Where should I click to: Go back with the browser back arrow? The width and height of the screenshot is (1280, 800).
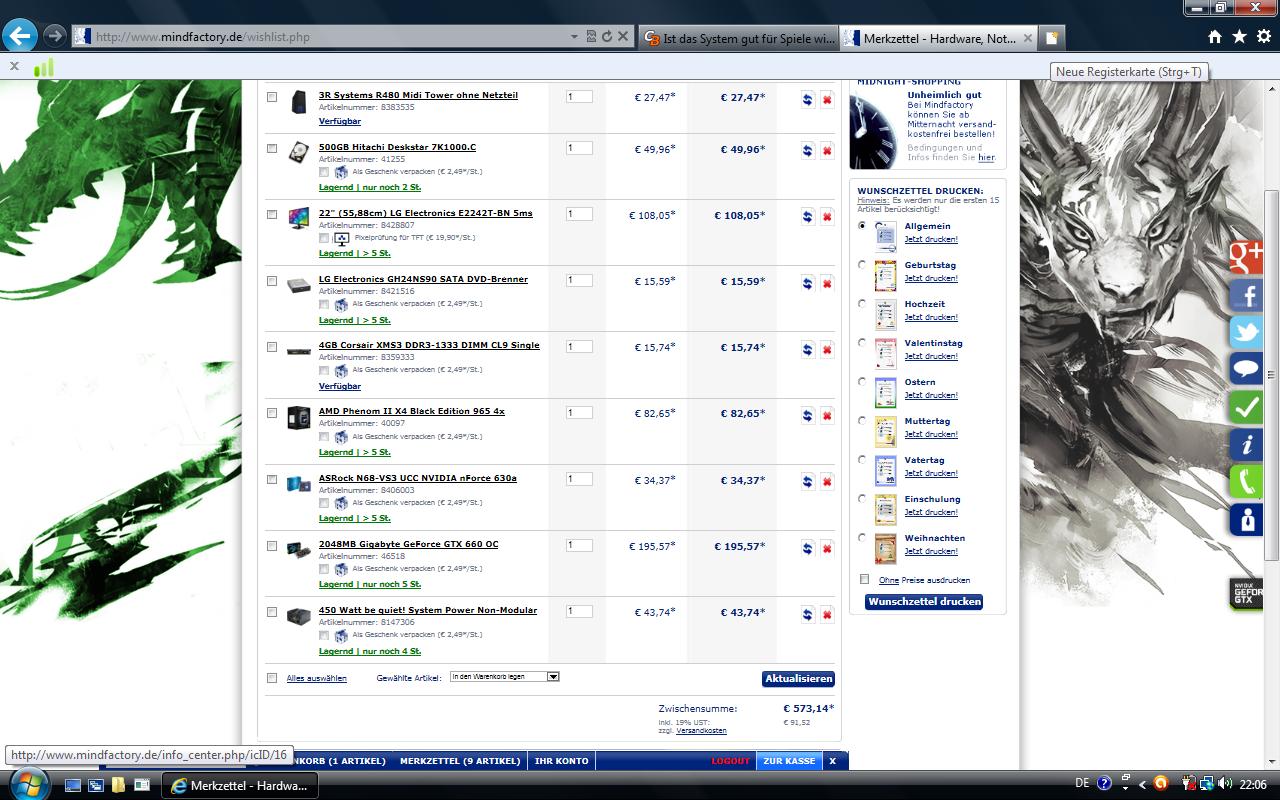(x=20, y=37)
